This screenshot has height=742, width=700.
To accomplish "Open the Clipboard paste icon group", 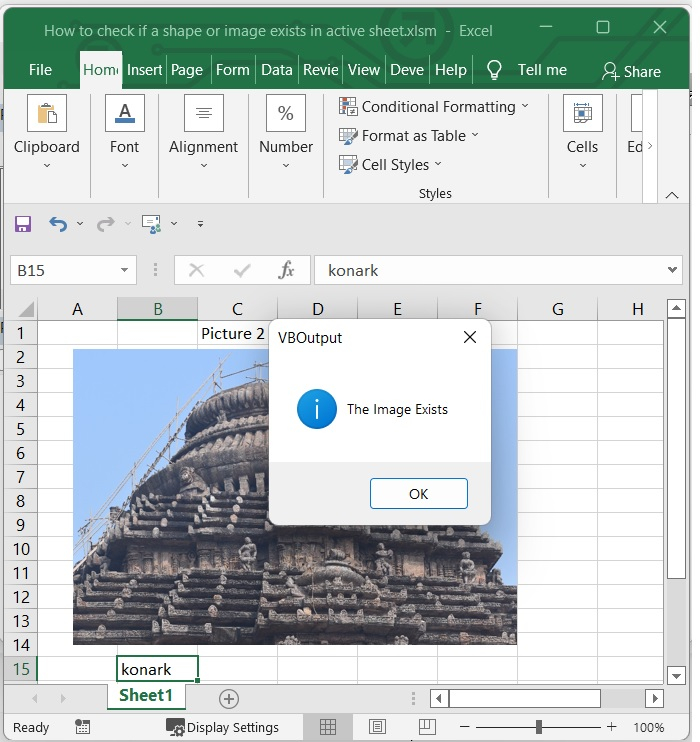I will click(x=47, y=113).
